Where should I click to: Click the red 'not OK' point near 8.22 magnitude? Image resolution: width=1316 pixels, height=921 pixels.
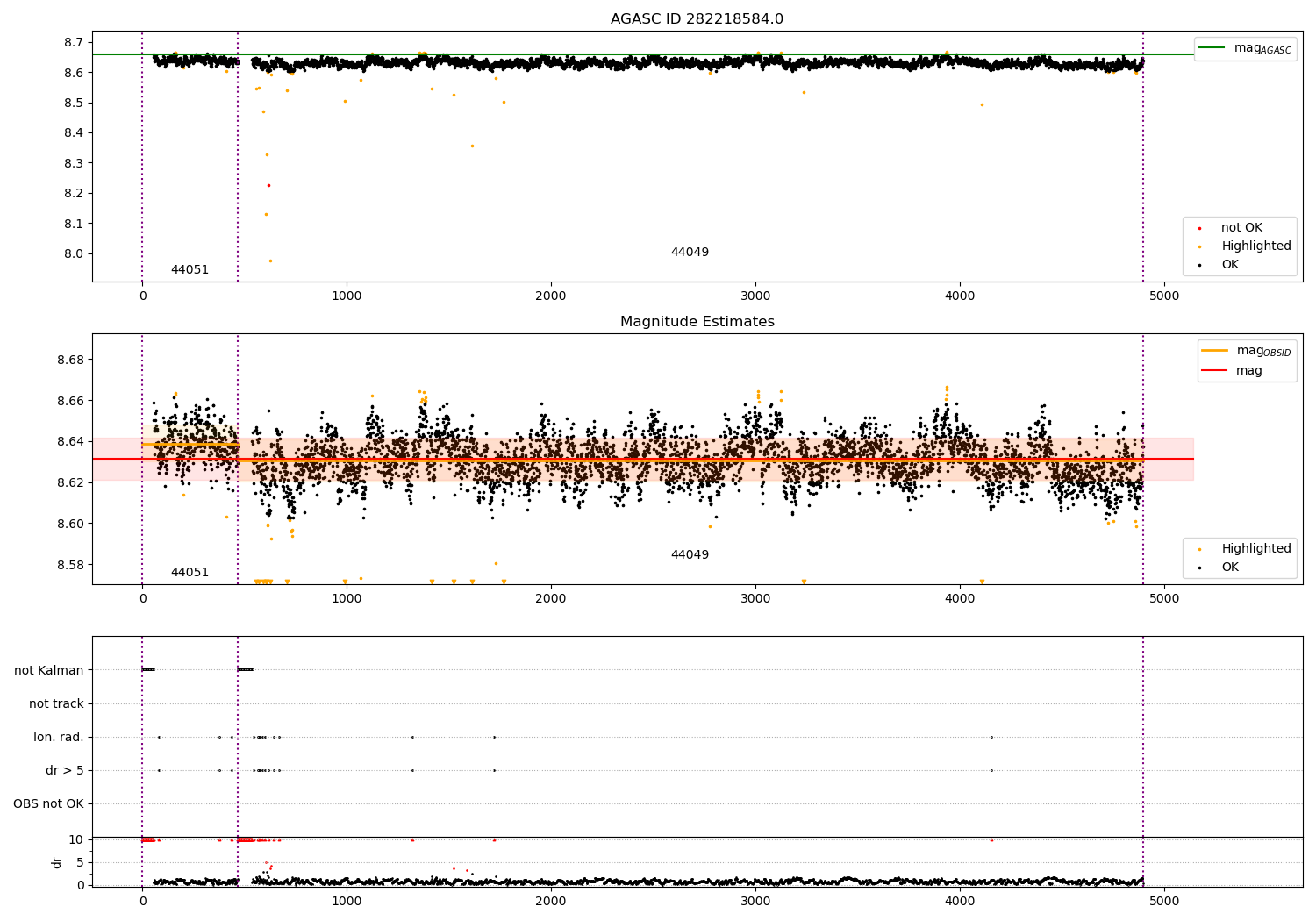coord(268,185)
